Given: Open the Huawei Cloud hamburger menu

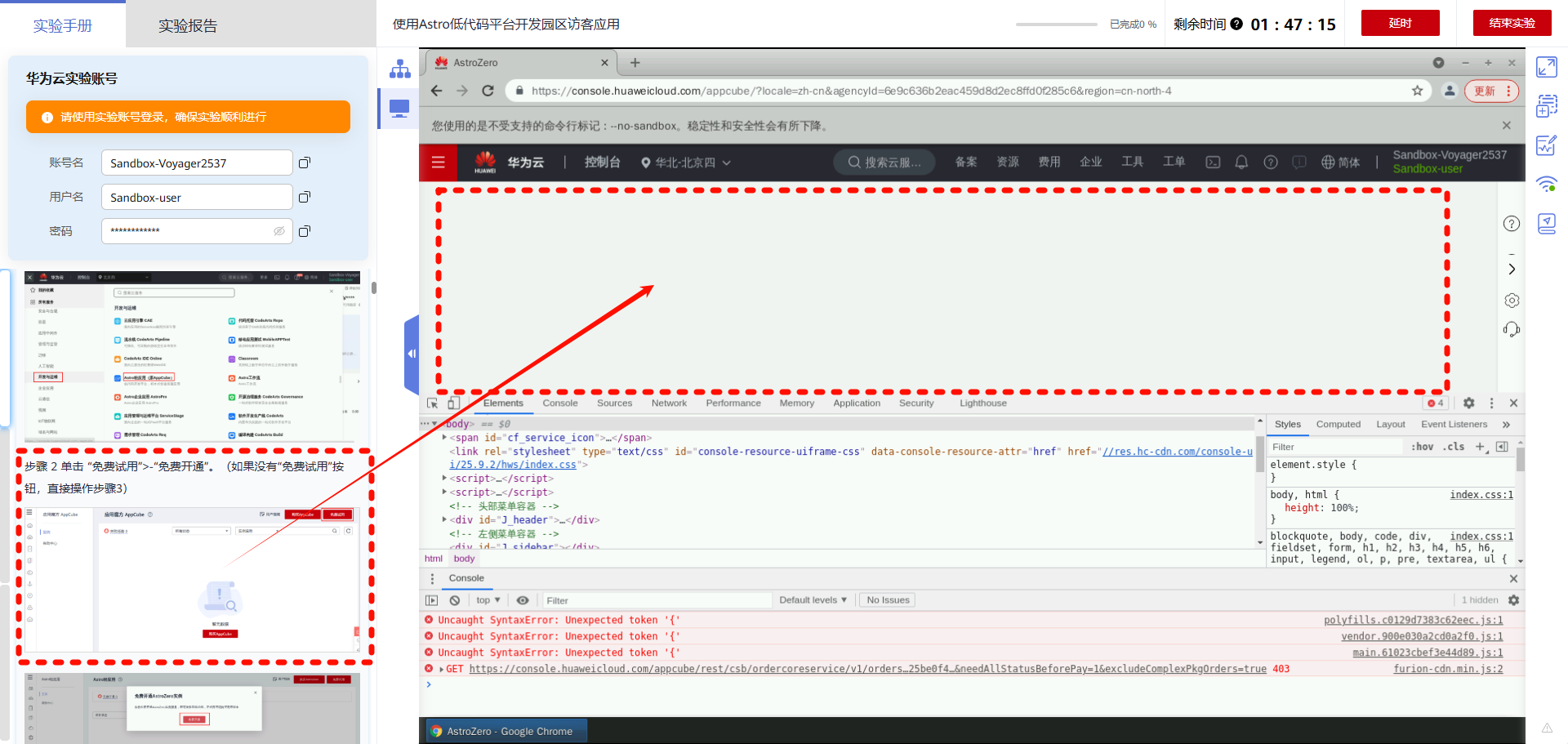Looking at the screenshot, I should [439, 163].
